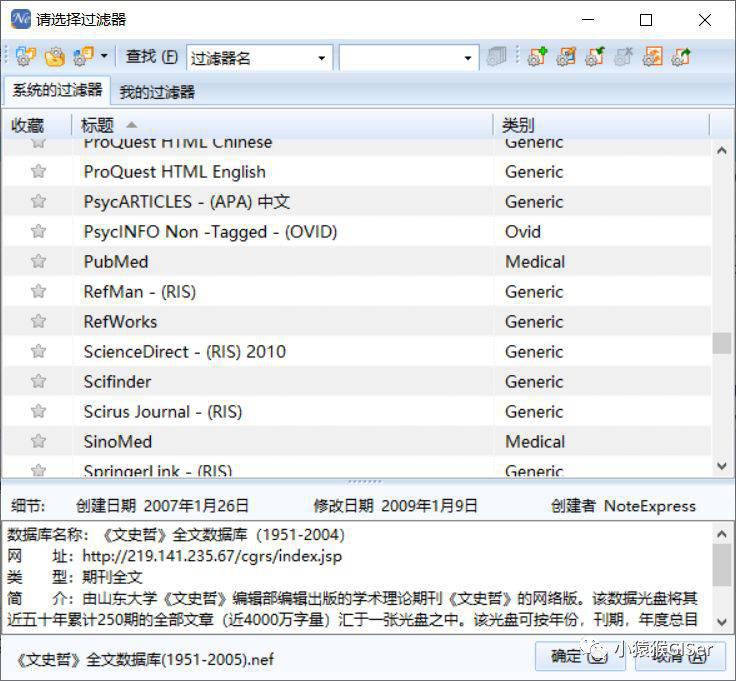Star the RefWorks filter as favorite
The image size is (736, 681).
pyautogui.click(x=38, y=321)
